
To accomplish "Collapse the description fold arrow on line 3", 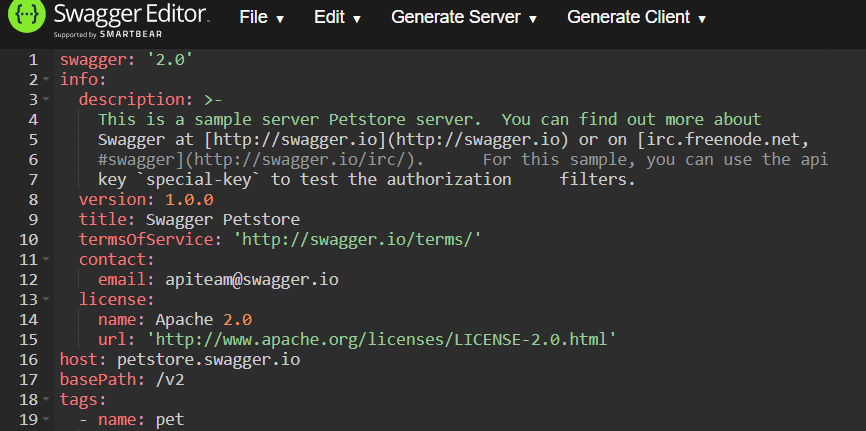I will [x=46, y=99].
